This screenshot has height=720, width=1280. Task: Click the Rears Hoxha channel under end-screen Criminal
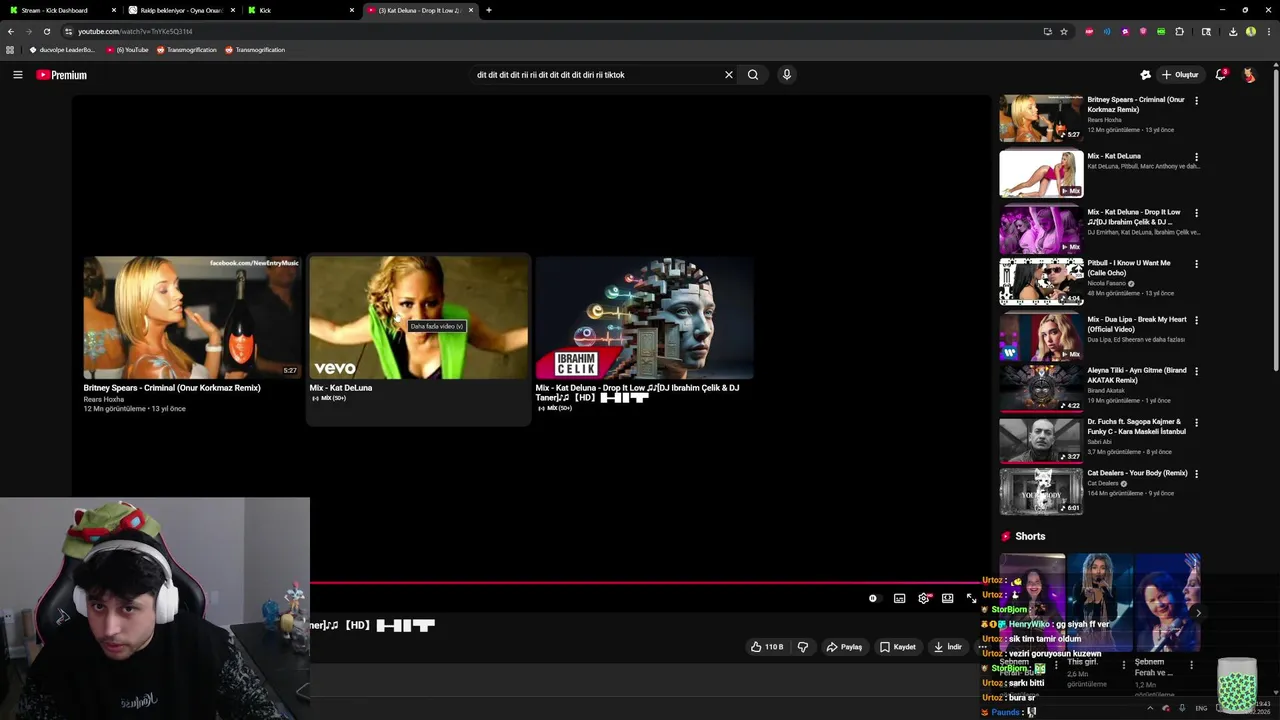[x=104, y=399]
